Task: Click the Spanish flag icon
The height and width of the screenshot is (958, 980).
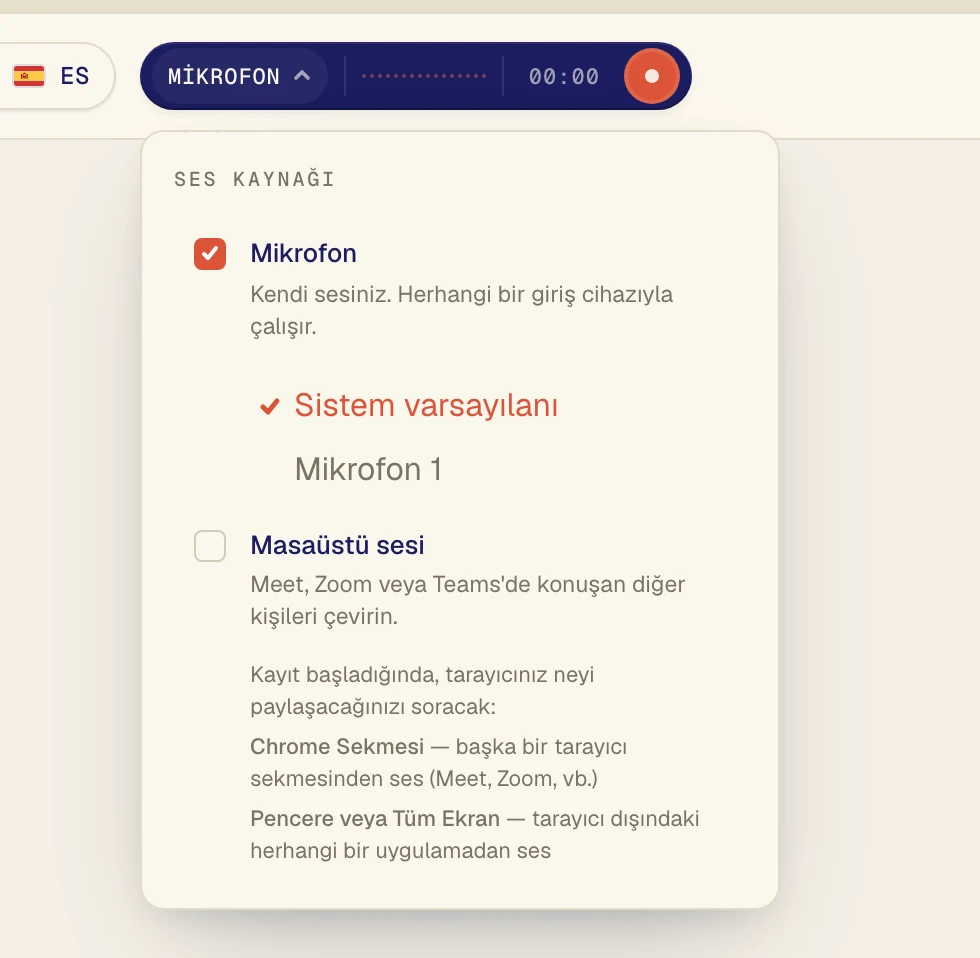Action: [29, 76]
